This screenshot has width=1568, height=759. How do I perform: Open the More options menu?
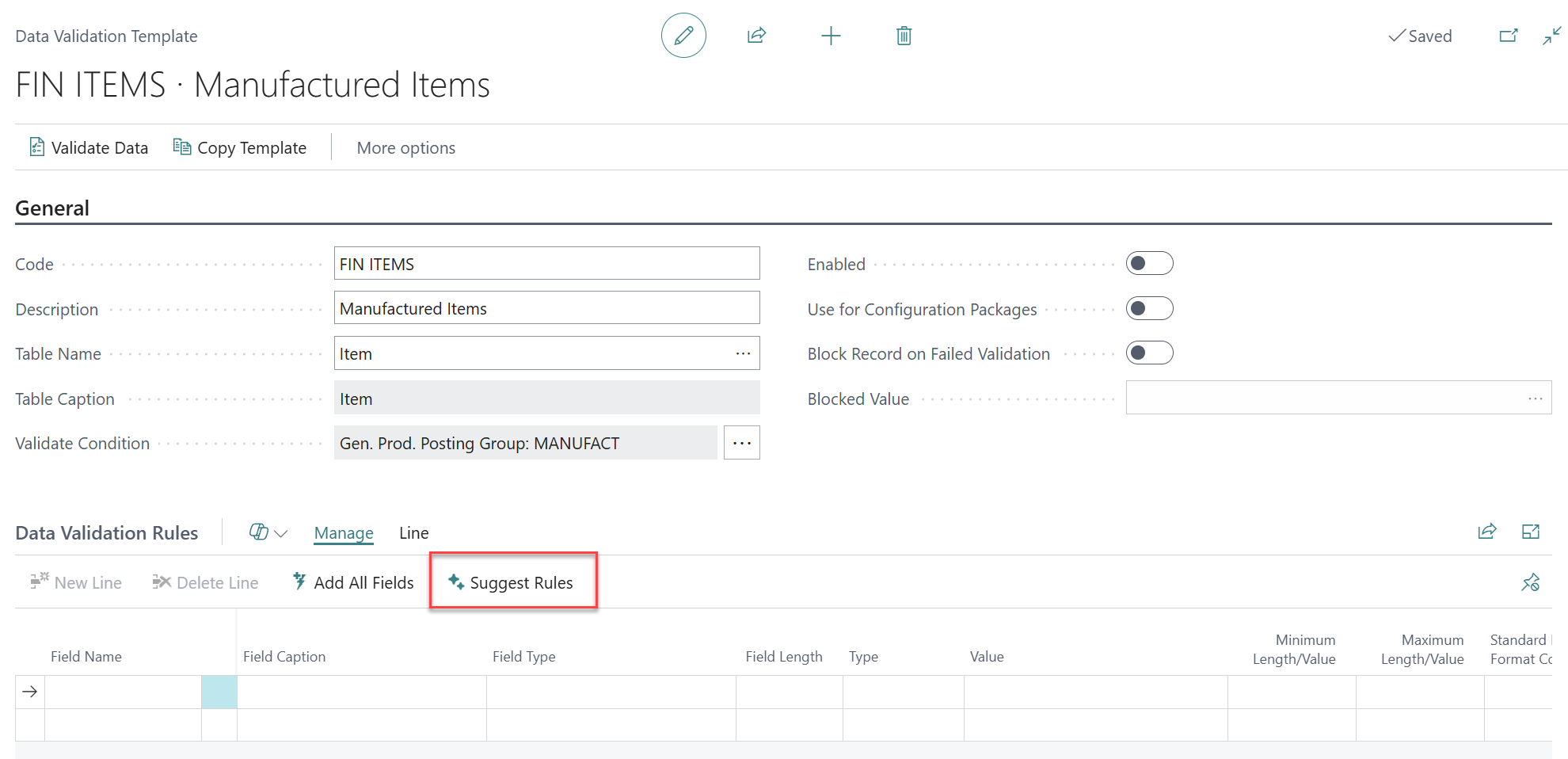click(x=405, y=147)
